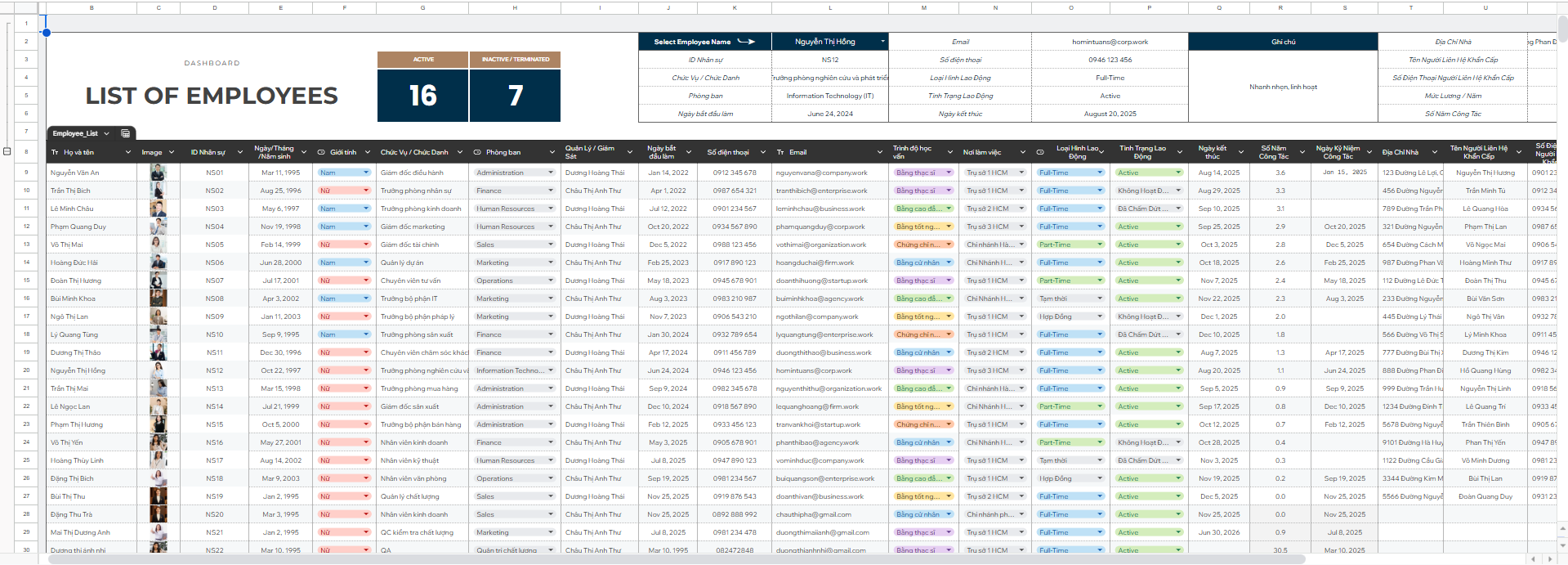
Task: Click the right scroll arrow at bottom right
Action: pos(1549,558)
